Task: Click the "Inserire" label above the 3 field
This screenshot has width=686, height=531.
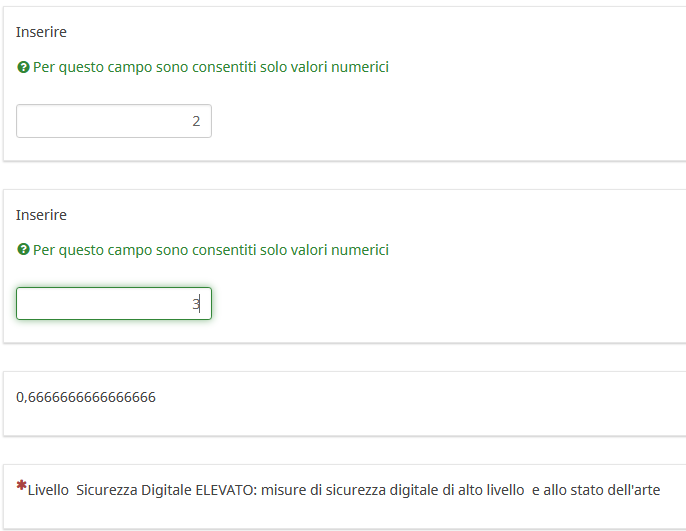Action: click(41, 215)
